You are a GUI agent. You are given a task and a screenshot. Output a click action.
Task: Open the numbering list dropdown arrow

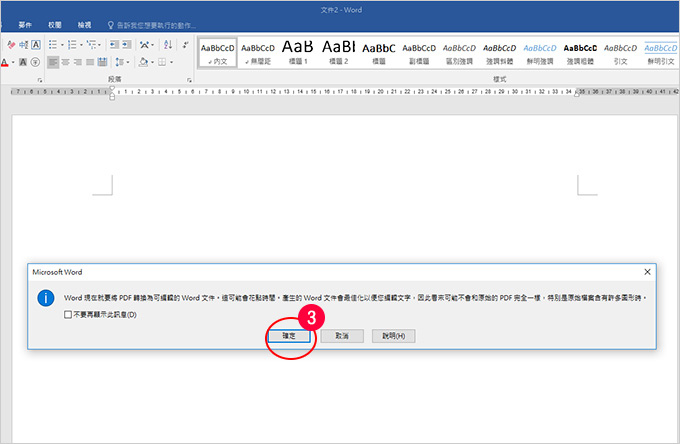pyautogui.click(x=81, y=45)
